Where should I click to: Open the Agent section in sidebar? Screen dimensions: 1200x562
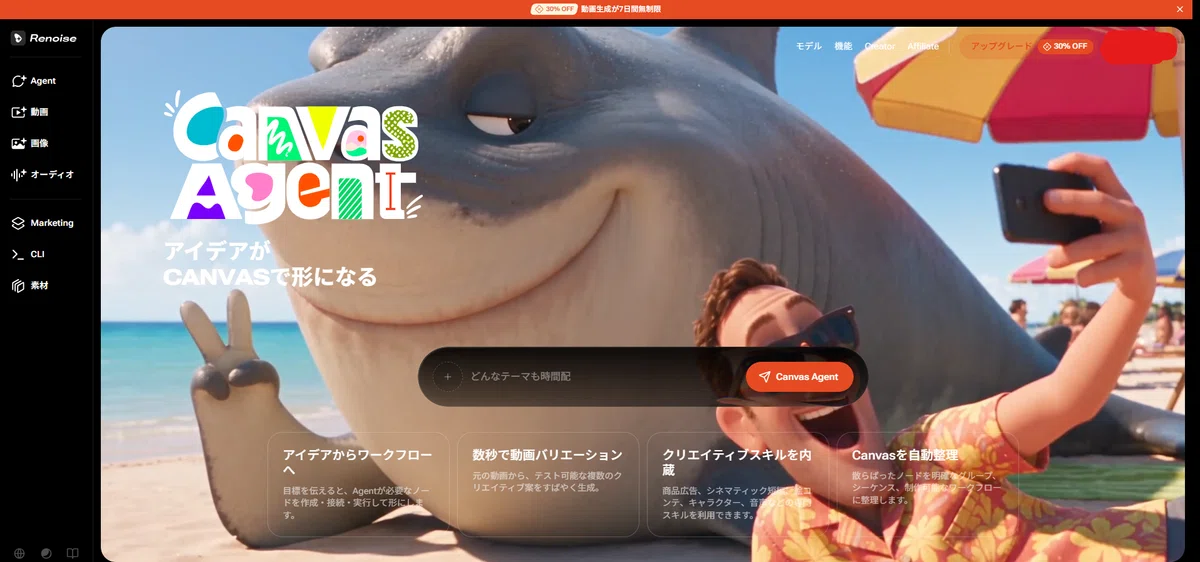pos(34,80)
